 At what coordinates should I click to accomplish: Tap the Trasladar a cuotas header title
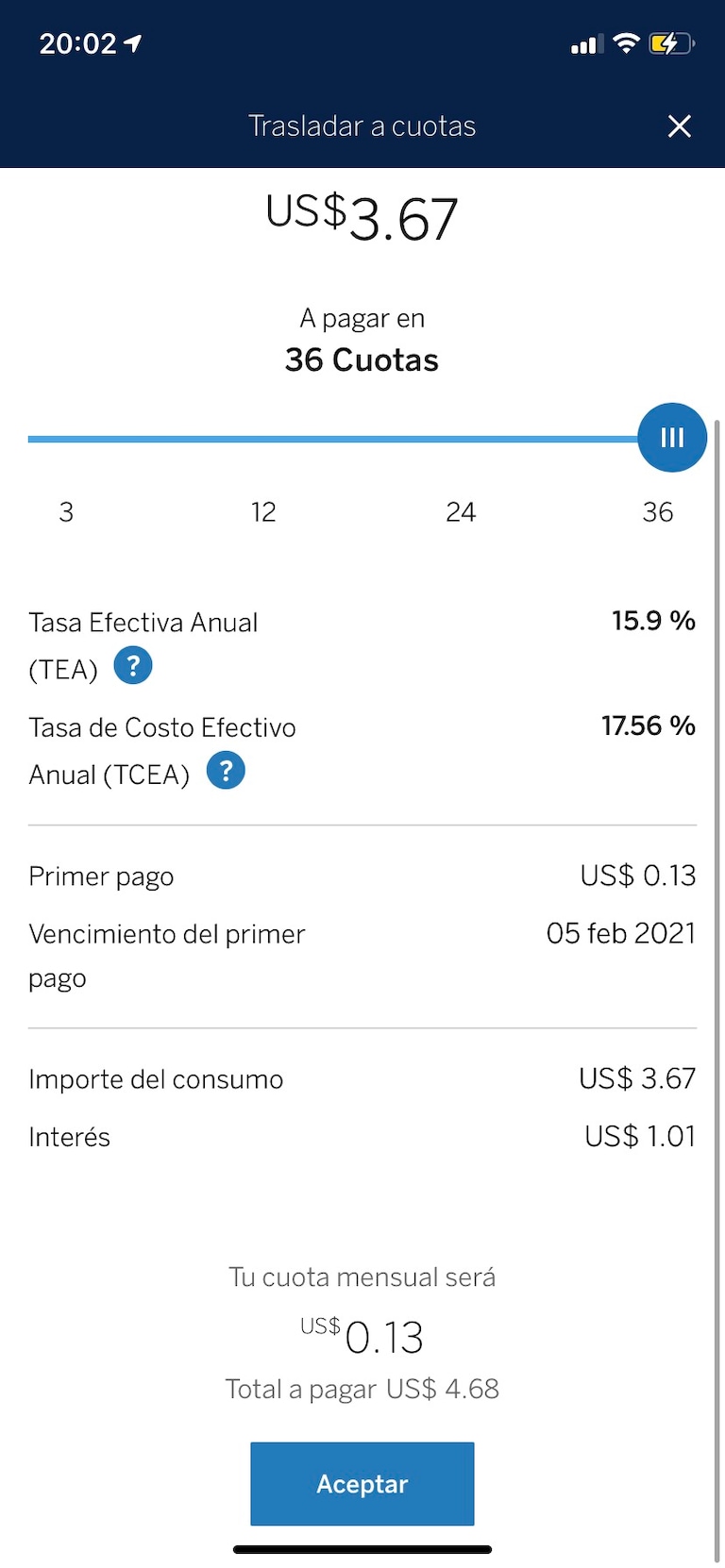pyautogui.click(x=362, y=126)
